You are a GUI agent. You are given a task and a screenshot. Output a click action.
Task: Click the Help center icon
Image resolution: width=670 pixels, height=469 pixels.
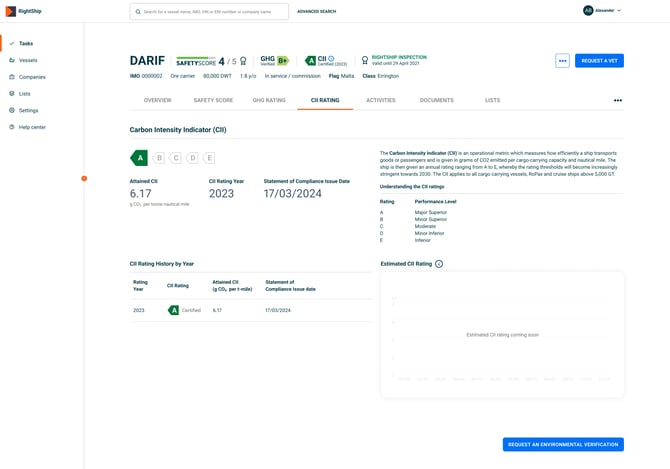tap(12, 127)
